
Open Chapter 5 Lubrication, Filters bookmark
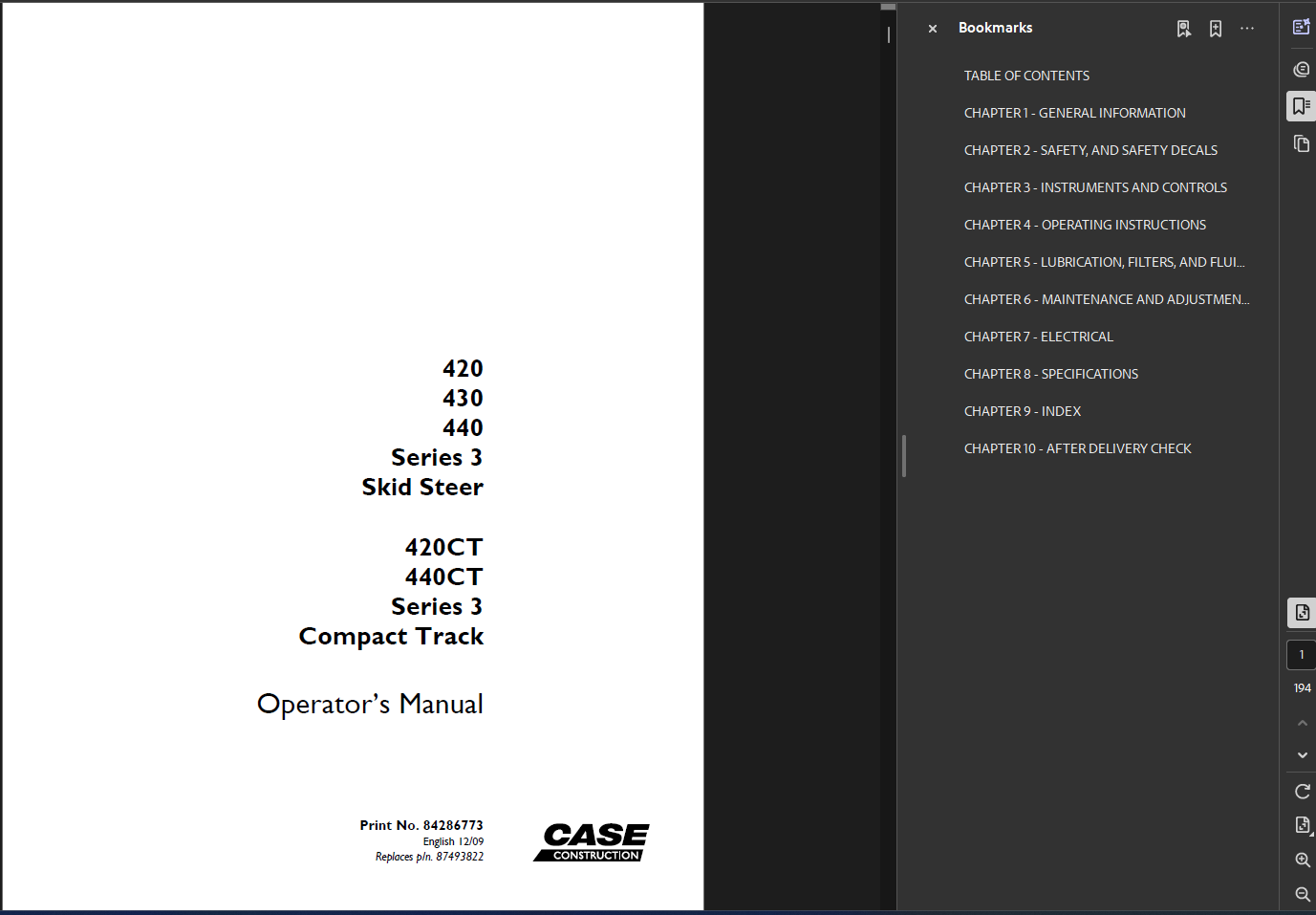(1104, 262)
